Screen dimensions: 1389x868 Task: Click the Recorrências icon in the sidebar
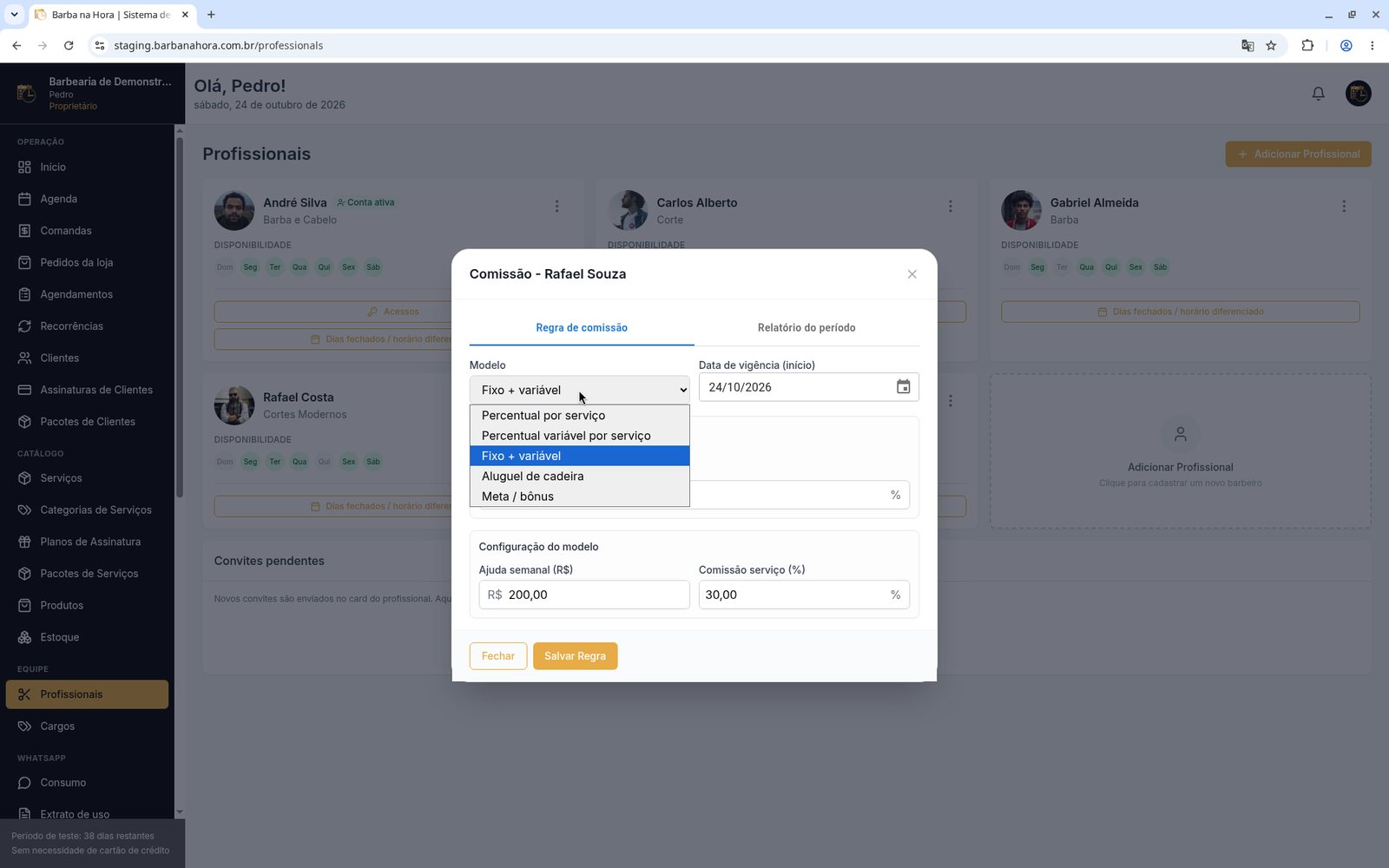click(x=24, y=326)
